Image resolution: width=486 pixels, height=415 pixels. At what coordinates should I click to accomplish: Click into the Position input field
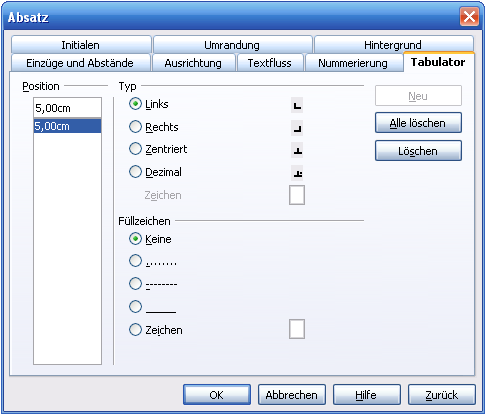pos(67,108)
